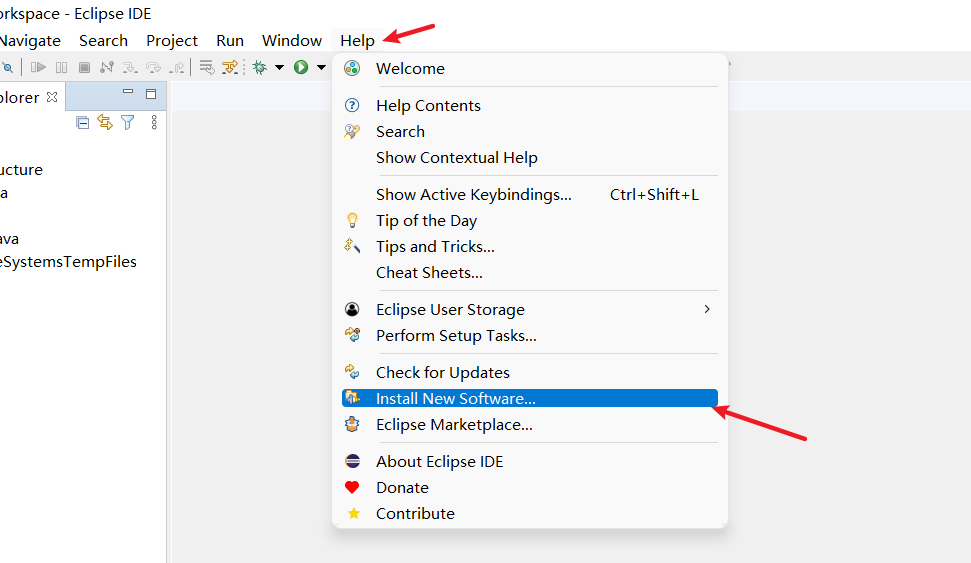Viewport: 971px width, 563px height.
Task: Open the explorer filter funnel icon
Action: [x=128, y=122]
